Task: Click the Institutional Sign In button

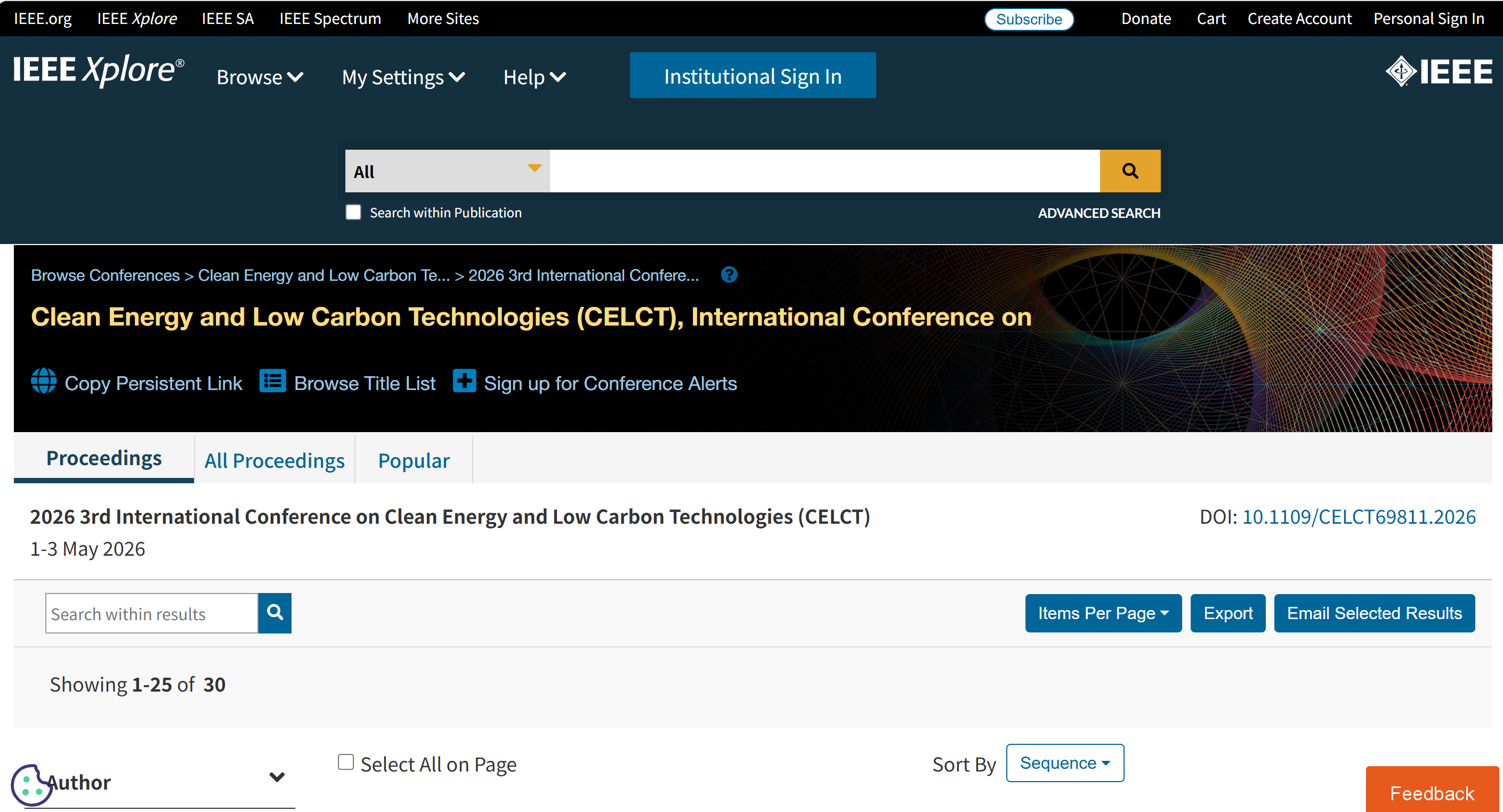Action: click(x=753, y=75)
